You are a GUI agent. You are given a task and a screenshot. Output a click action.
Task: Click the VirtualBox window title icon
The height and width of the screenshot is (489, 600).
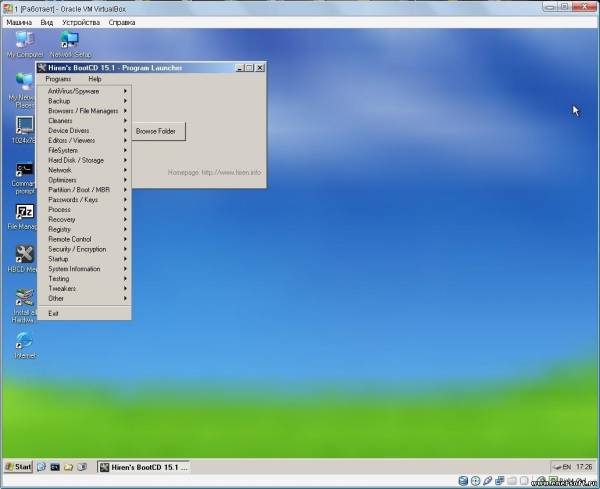coord(8,8)
